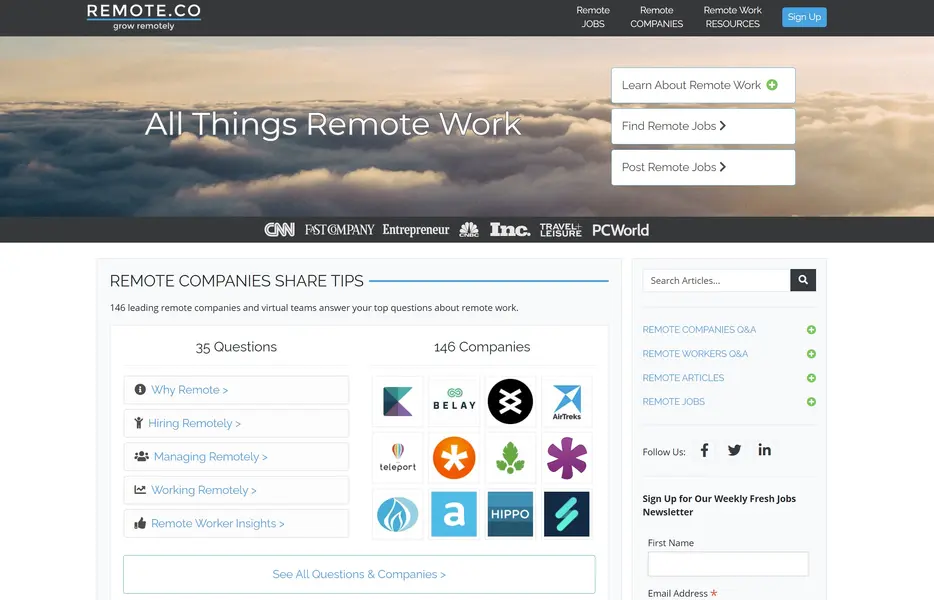Open the Remote Companies menu
The height and width of the screenshot is (600, 934).
click(x=656, y=17)
